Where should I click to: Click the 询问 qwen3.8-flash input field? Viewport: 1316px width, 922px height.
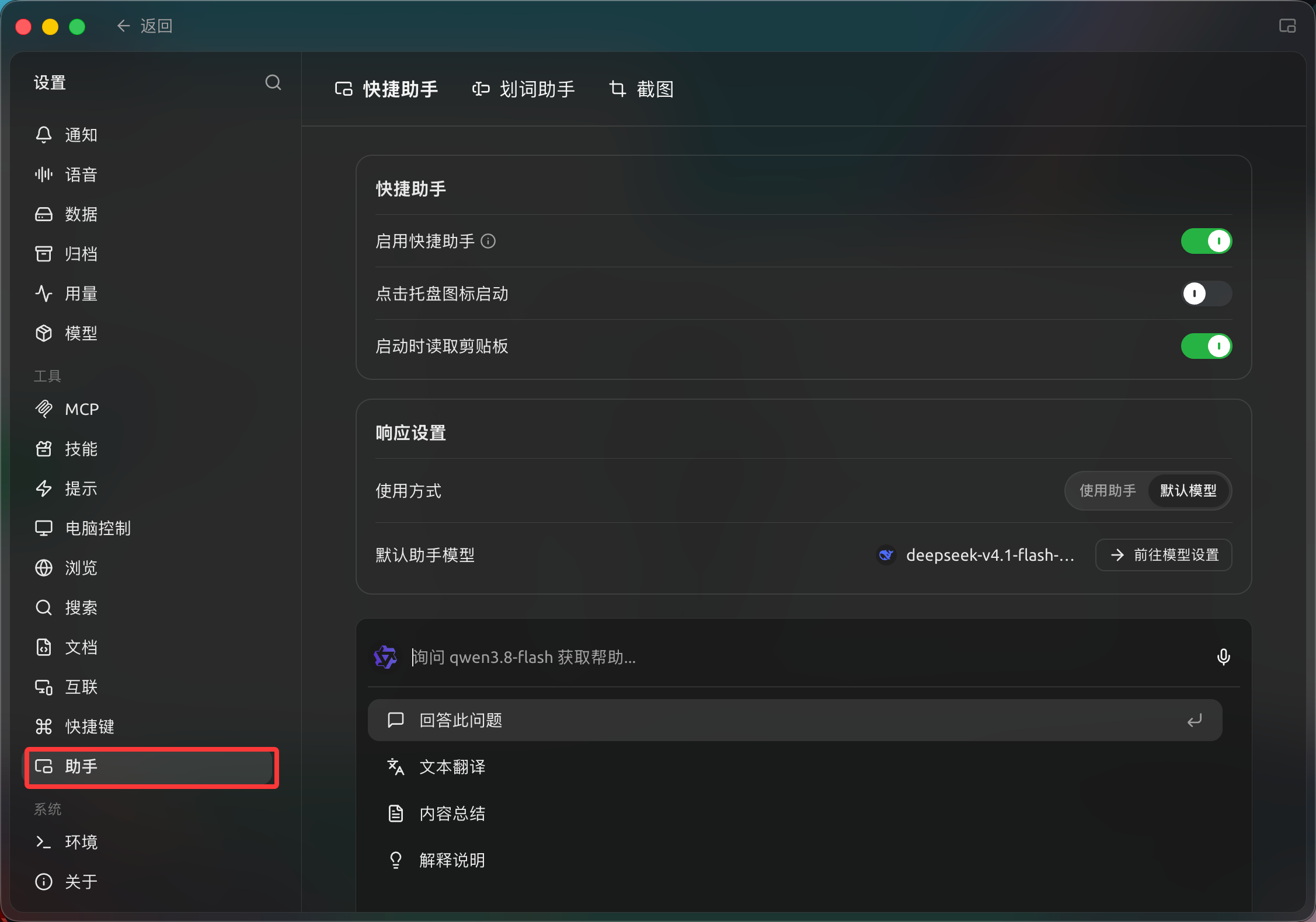click(806, 657)
